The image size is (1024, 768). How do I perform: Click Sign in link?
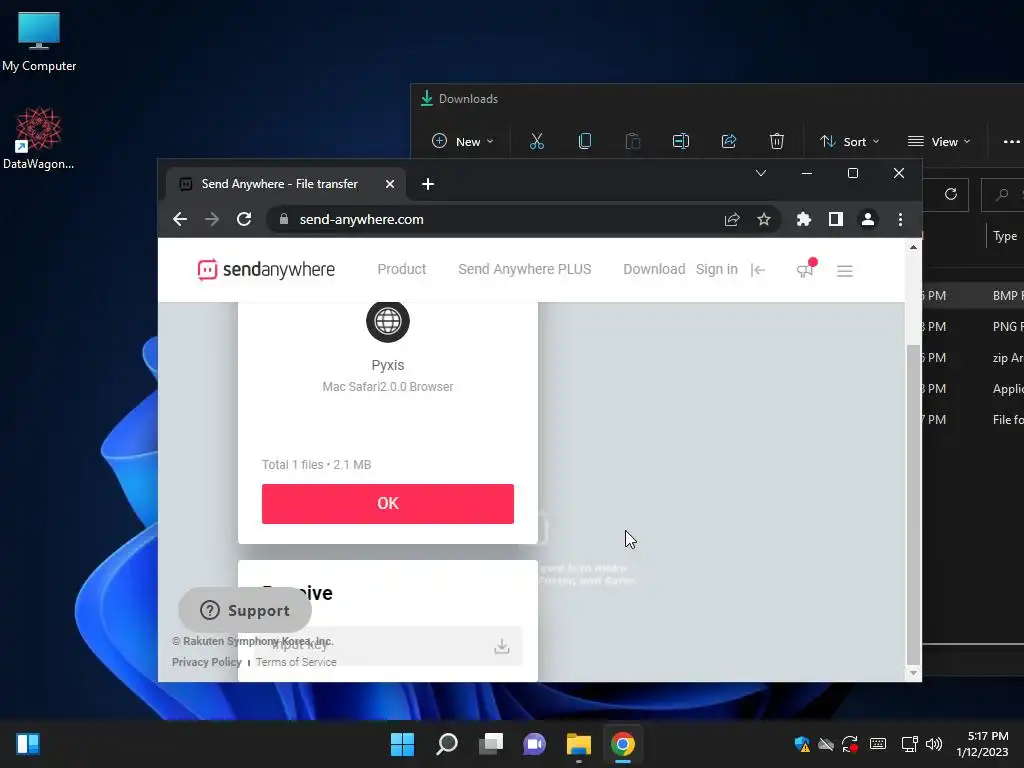click(716, 269)
